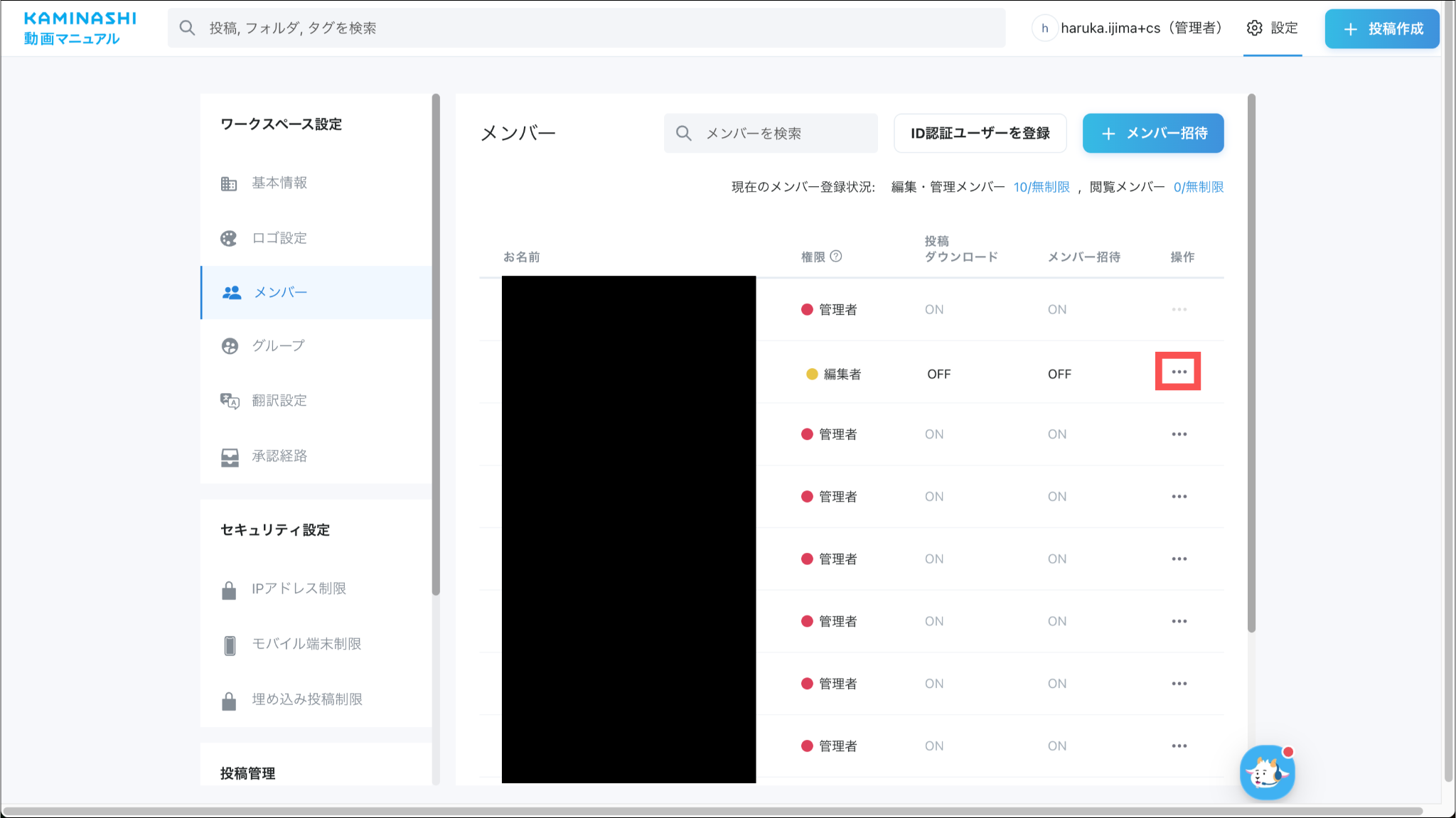The image size is (1456, 818).
Task: Click the help icon next to 権限
Action: coord(836,257)
